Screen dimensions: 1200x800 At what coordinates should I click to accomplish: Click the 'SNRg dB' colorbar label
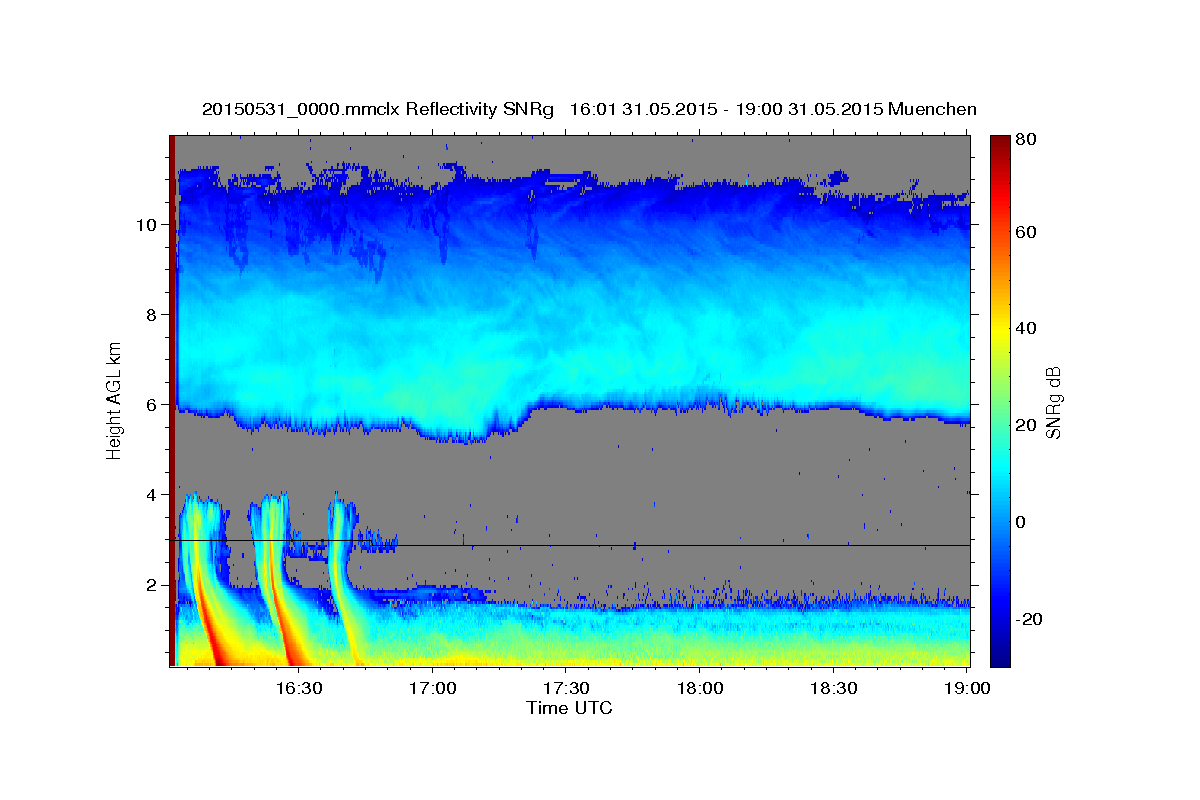tap(1053, 402)
